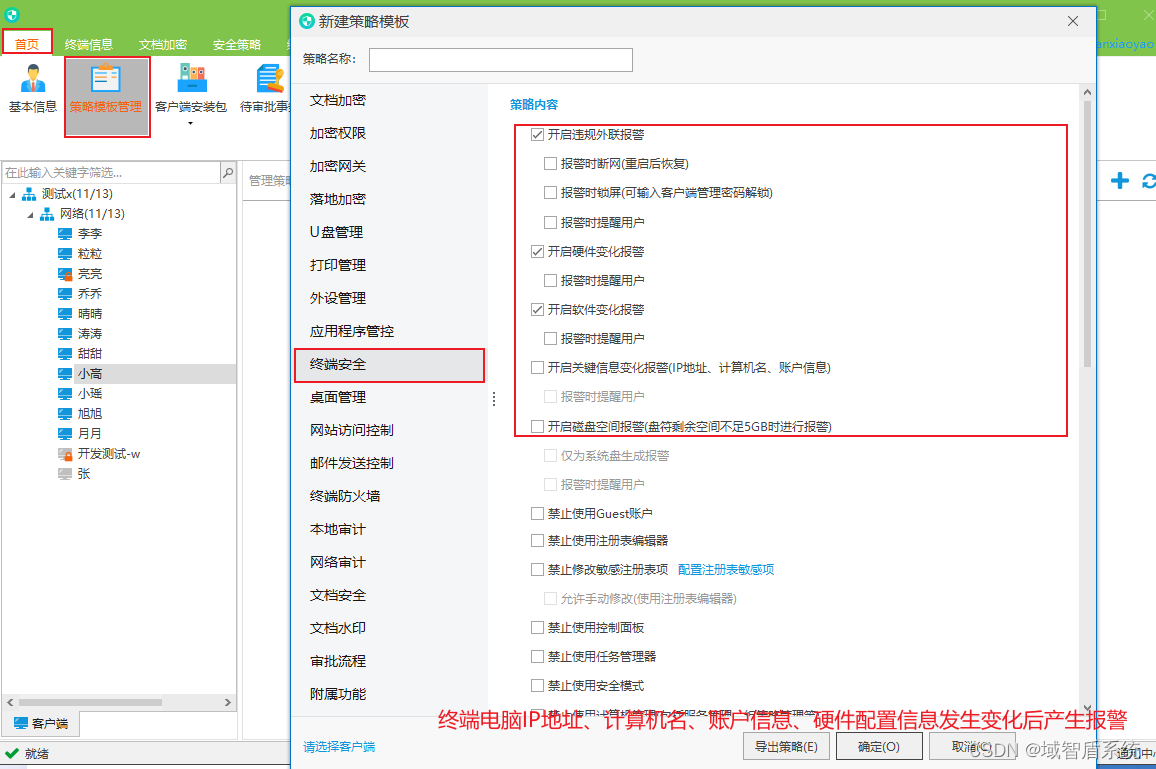Click tree scroll right arrow
The image size is (1156, 769).
(x=228, y=703)
